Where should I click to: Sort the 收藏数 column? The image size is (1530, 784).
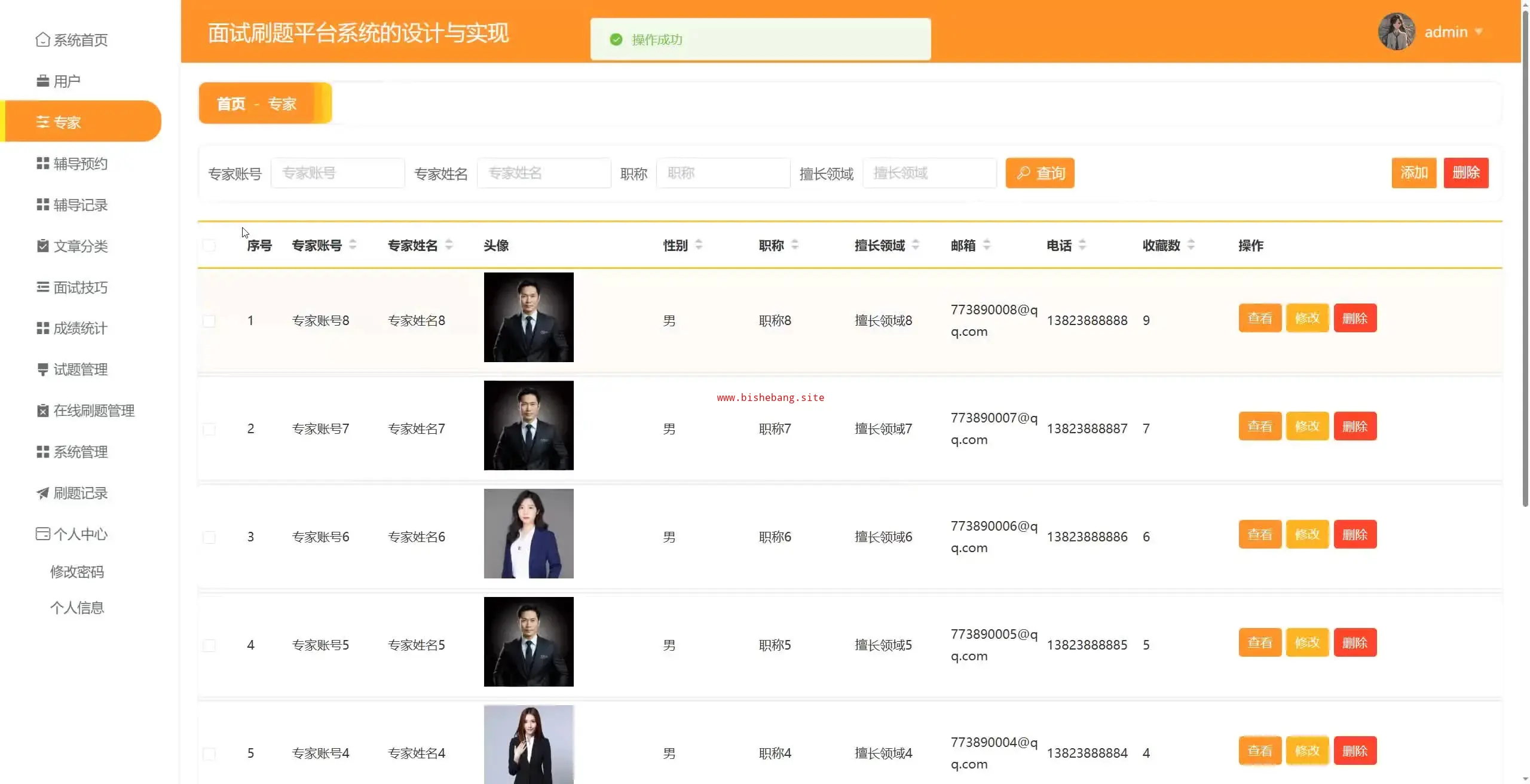coord(1191,245)
